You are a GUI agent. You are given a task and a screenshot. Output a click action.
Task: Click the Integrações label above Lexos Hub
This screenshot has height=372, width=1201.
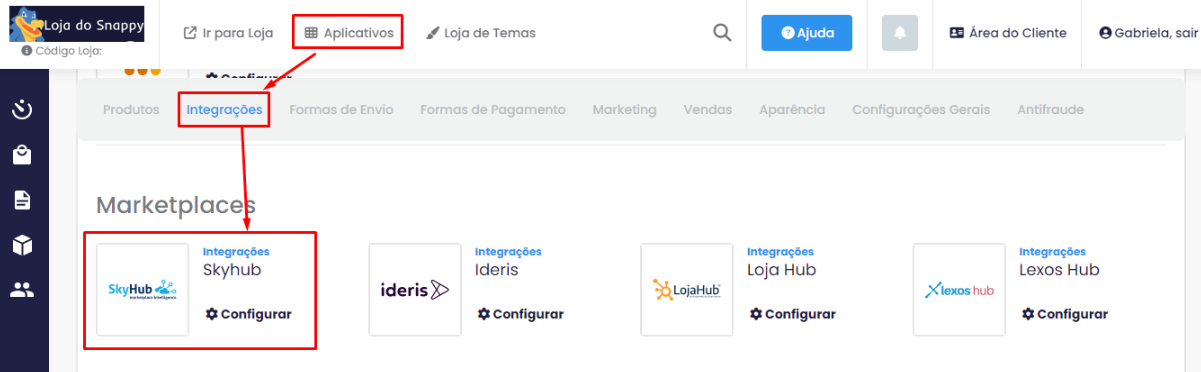click(1052, 252)
